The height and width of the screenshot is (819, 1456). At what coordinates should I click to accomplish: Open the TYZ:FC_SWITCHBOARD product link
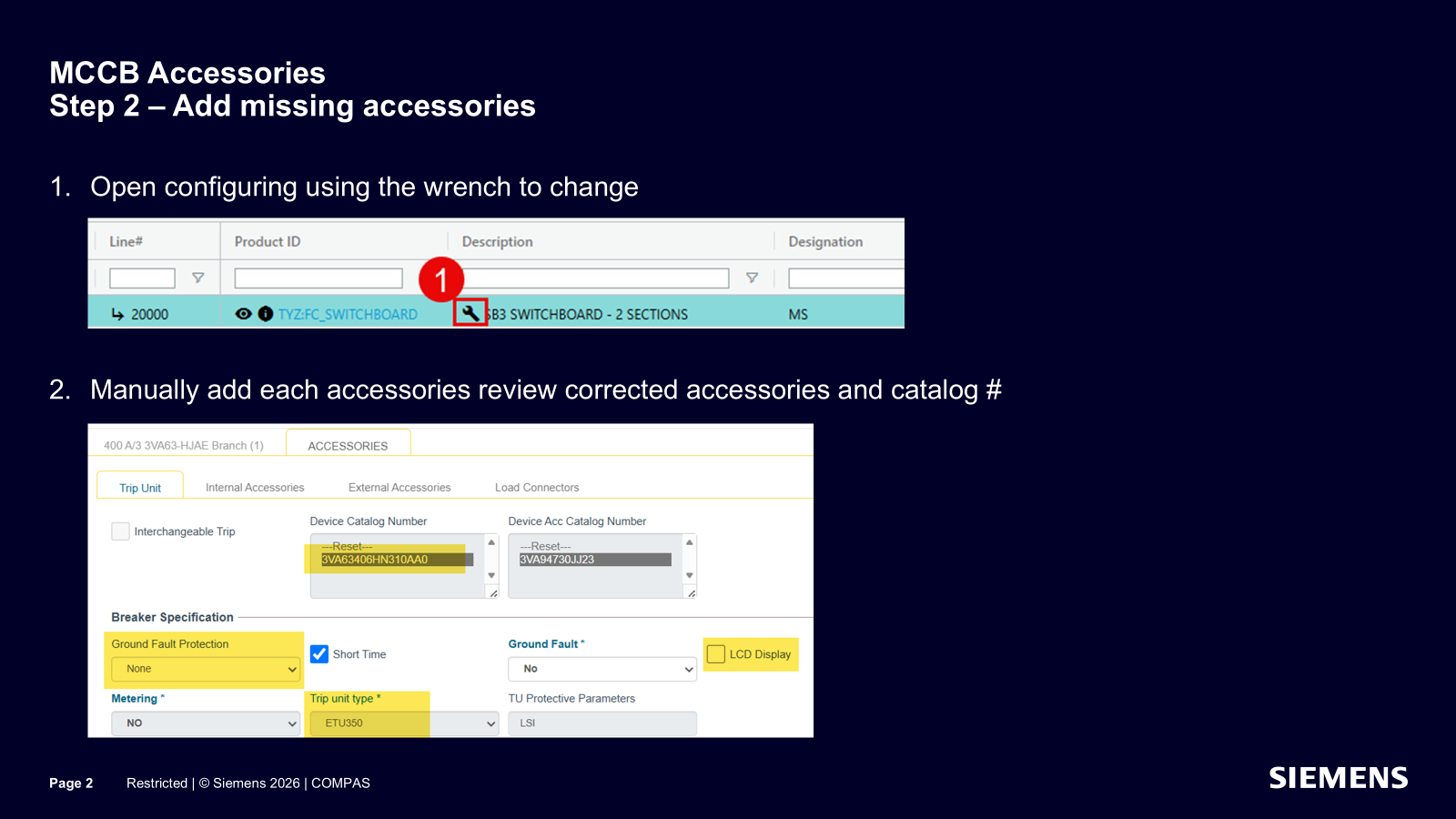[348, 314]
